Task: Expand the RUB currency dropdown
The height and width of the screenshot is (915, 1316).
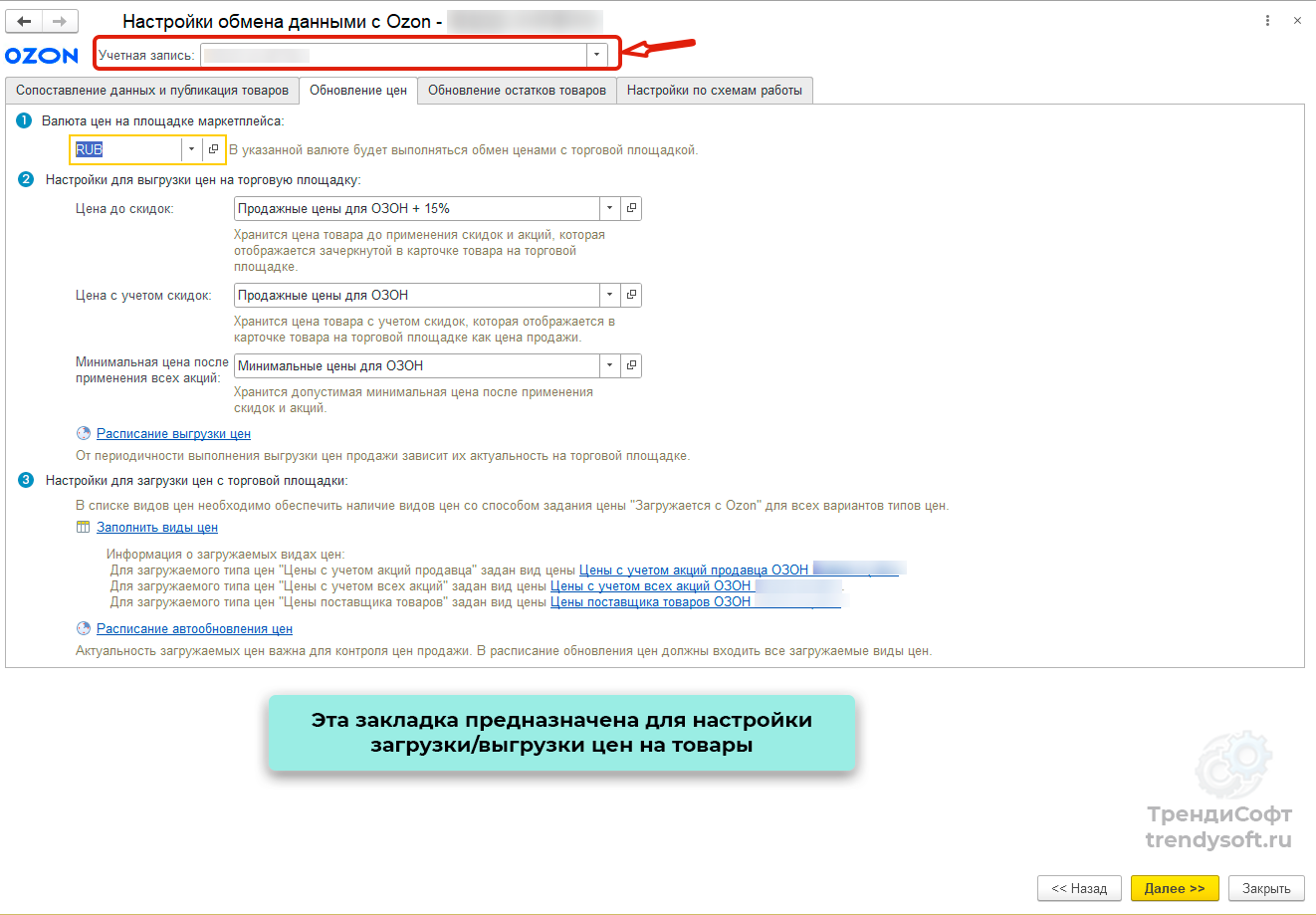Action: [191, 149]
